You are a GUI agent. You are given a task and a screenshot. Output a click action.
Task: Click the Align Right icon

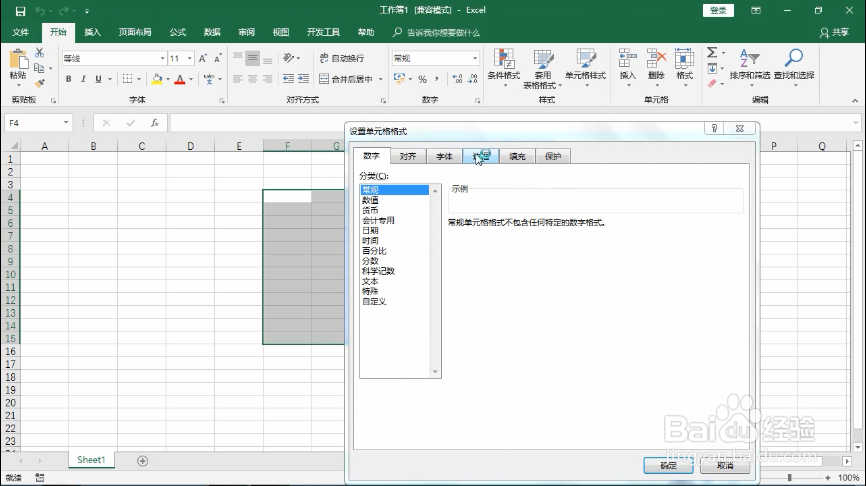click(x=267, y=79)
